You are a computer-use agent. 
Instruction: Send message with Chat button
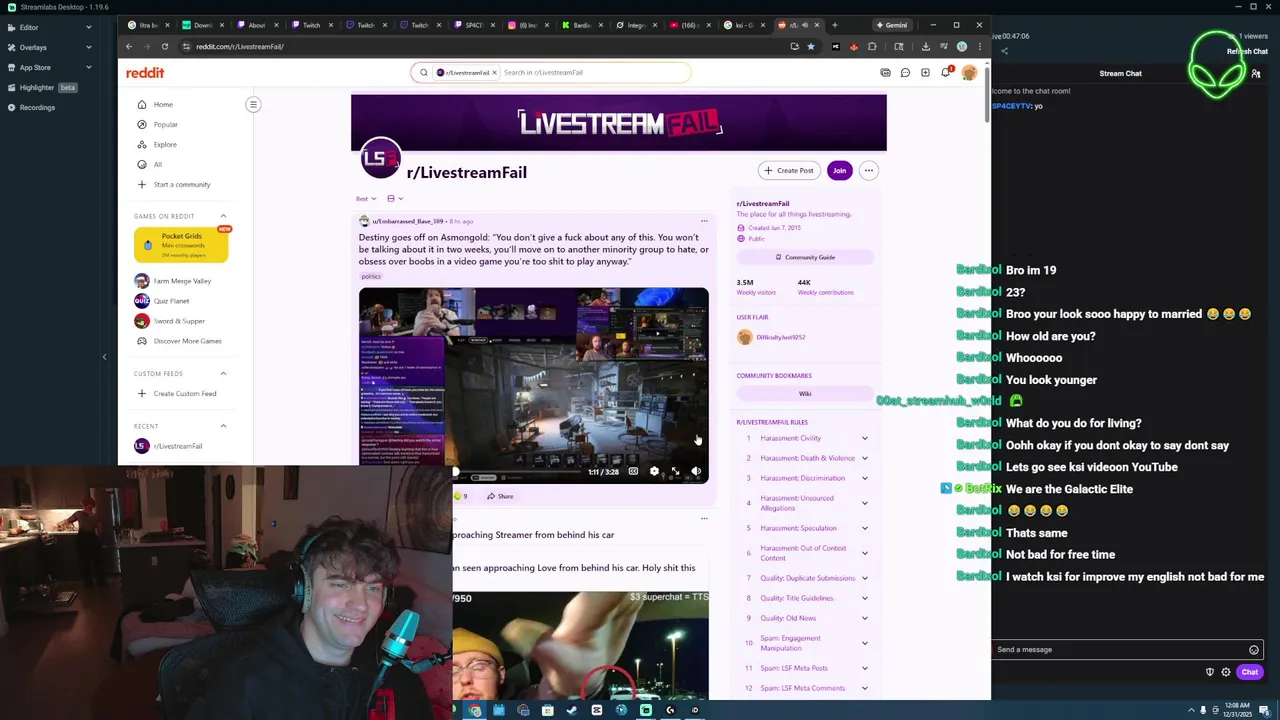[1249, 672]
